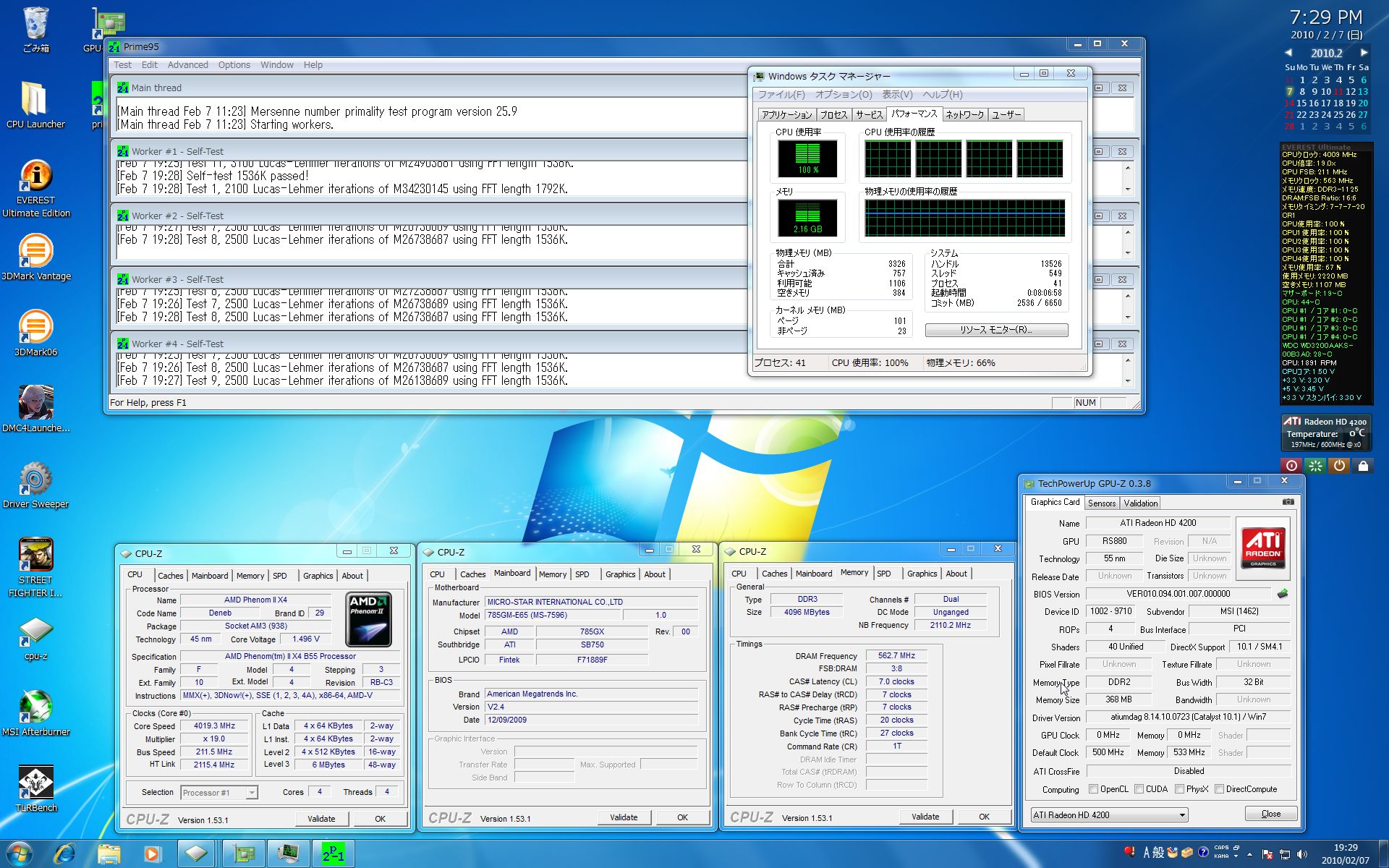The height and width of the screenshot is (868, 1389).
Task: Click Validate in the leftmost CPU-Z window
Action: (321, 819)
